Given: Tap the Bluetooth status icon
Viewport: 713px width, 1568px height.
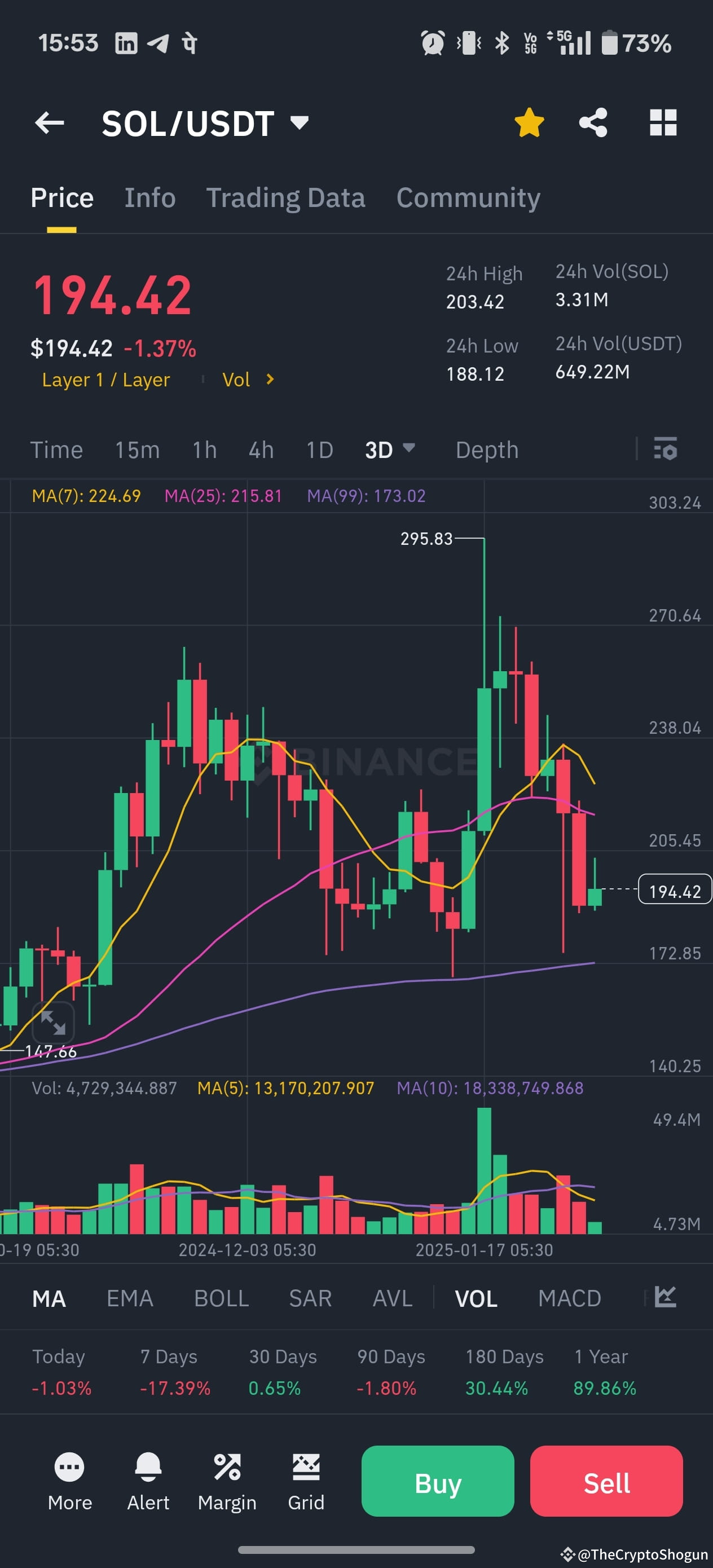Looking at the screenshot, I should pos(501,43).
